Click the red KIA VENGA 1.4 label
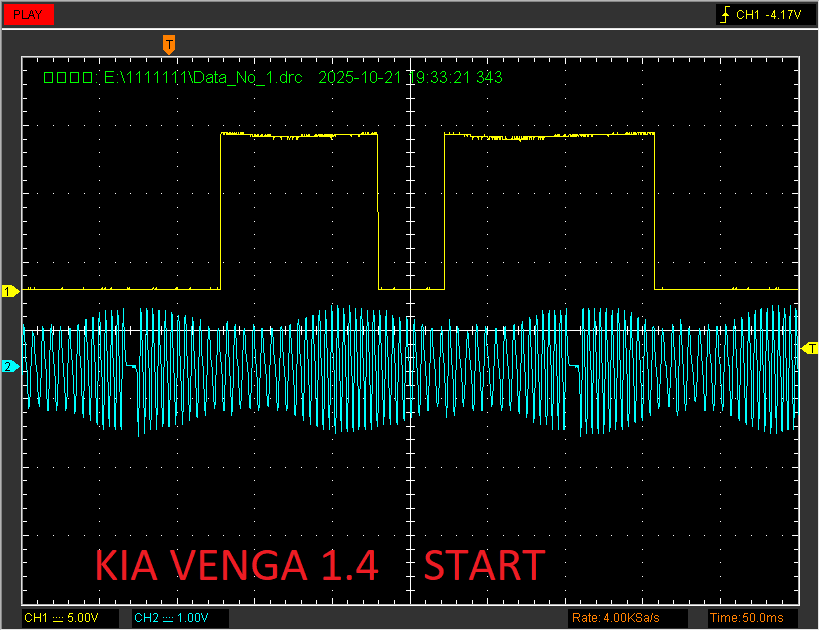The image size is (820, 631). click(236, 565)
